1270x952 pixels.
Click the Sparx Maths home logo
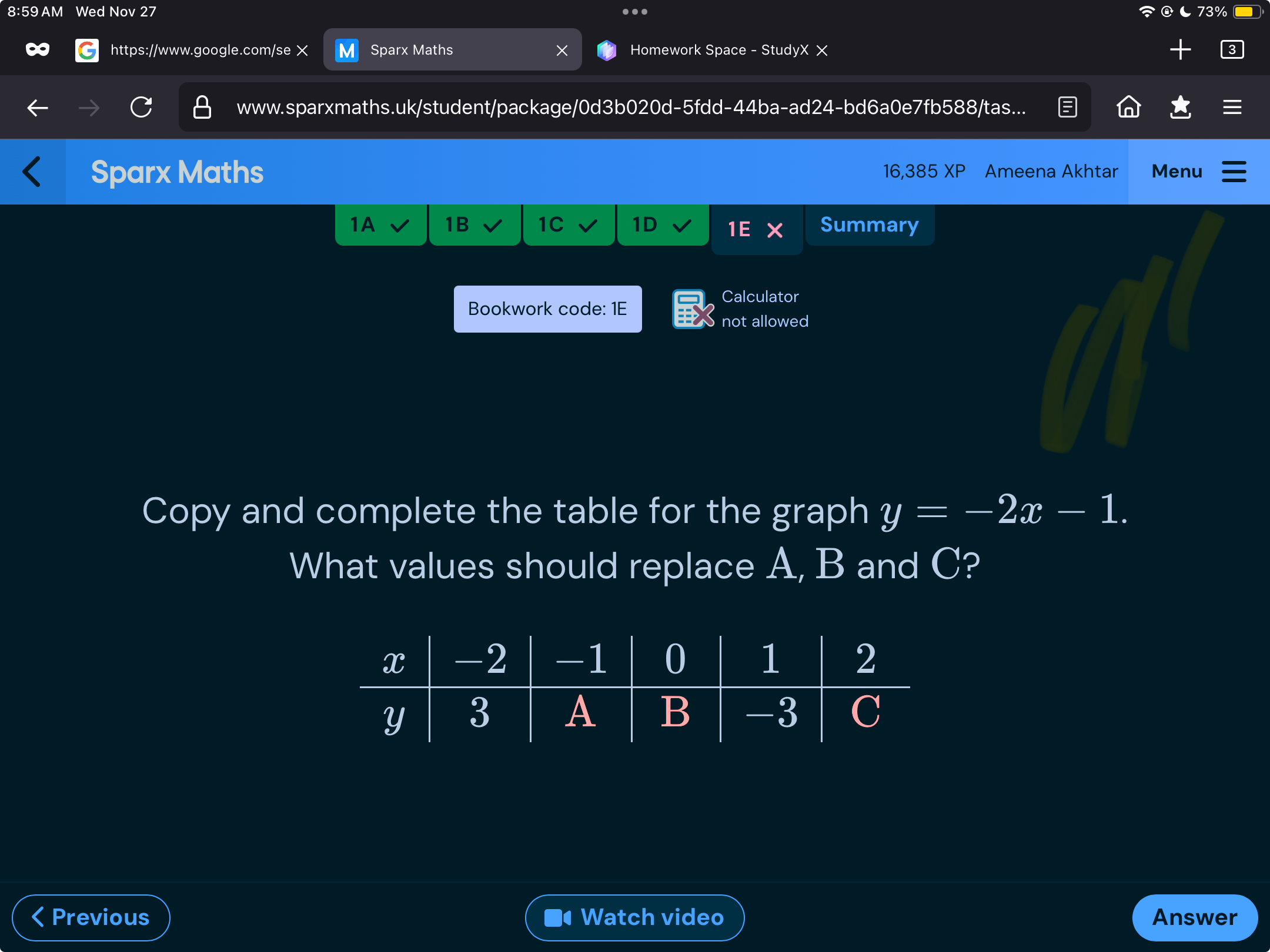177,172
